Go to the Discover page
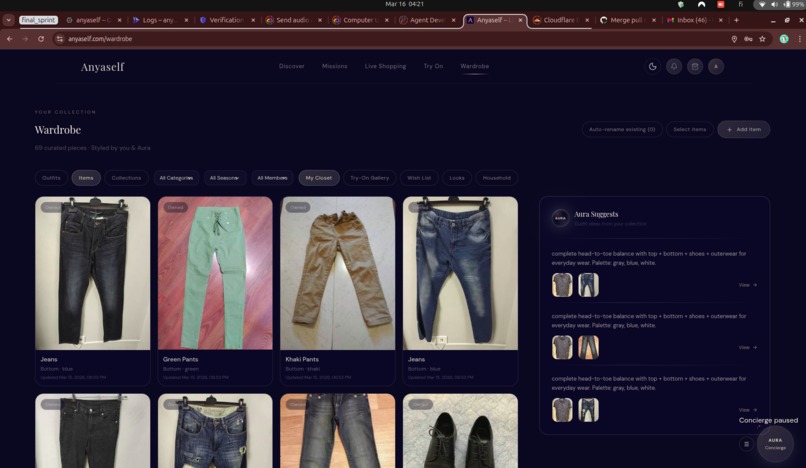The width and height of the screenshot is (806, 468). pyautogui.click(x=291, y=66)
